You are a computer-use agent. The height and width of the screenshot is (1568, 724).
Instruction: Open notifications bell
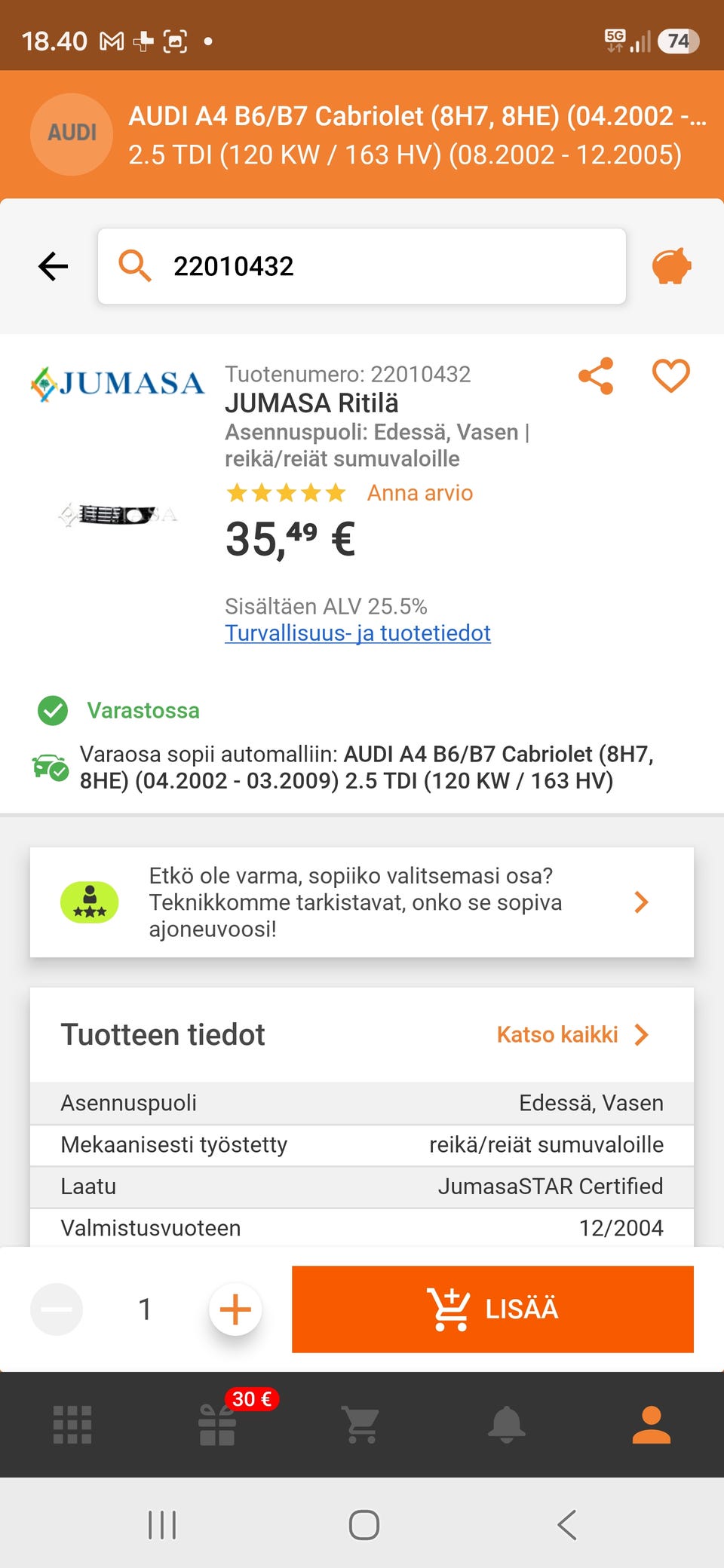[506, 1425]
